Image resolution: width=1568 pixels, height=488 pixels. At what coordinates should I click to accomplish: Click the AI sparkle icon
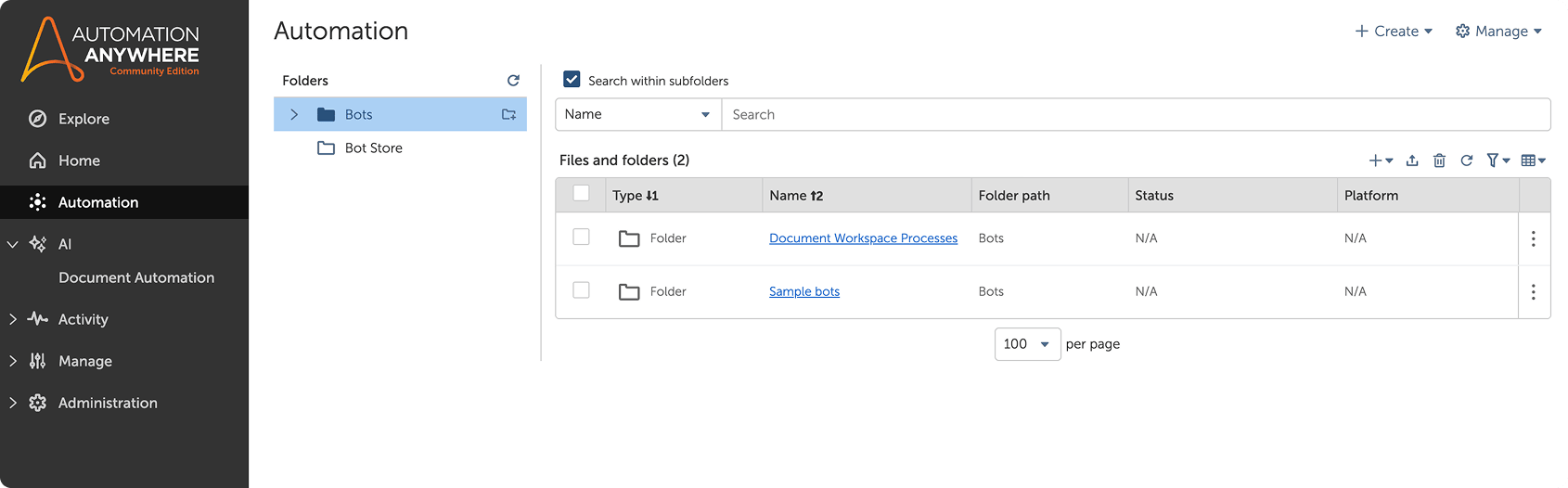pos(38,244)
